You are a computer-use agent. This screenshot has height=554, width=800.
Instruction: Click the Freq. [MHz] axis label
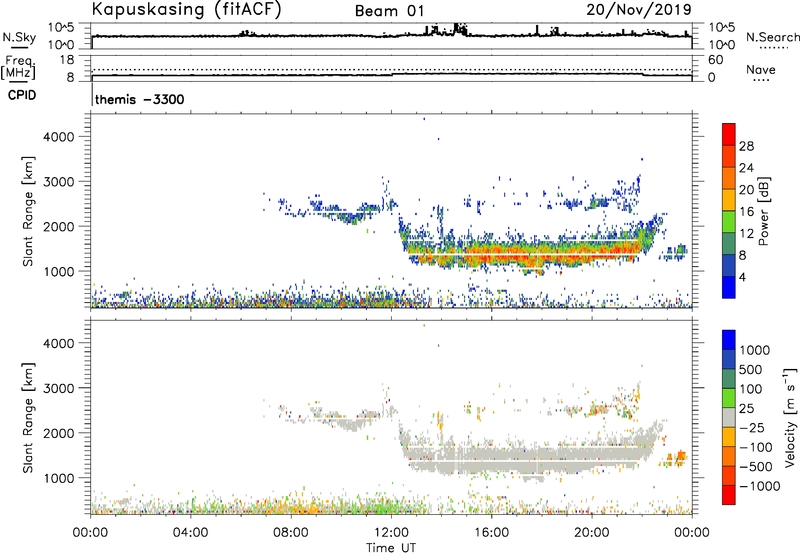pos(19,68)
